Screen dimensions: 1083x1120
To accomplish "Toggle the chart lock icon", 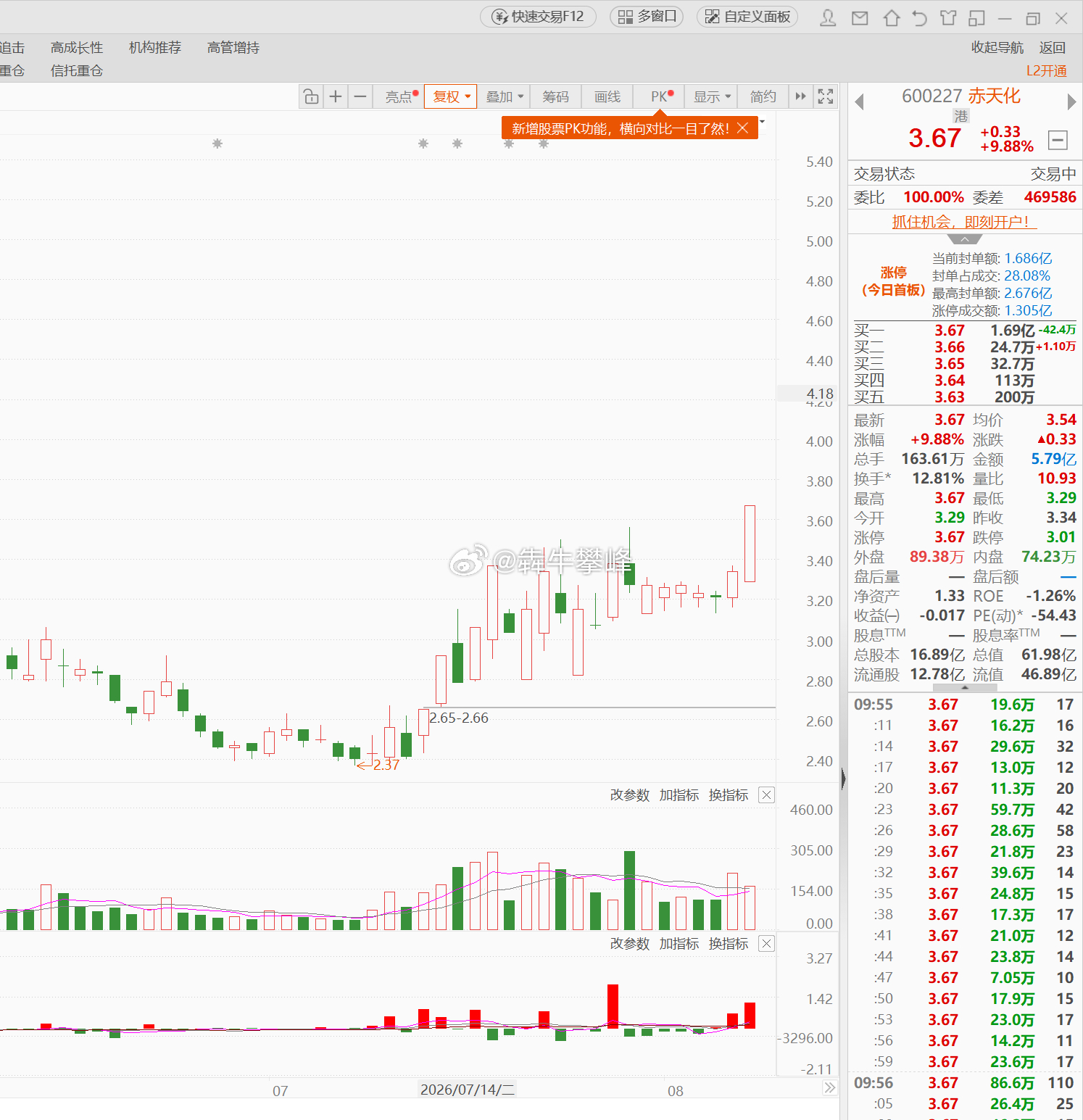I will pos(311,96).
